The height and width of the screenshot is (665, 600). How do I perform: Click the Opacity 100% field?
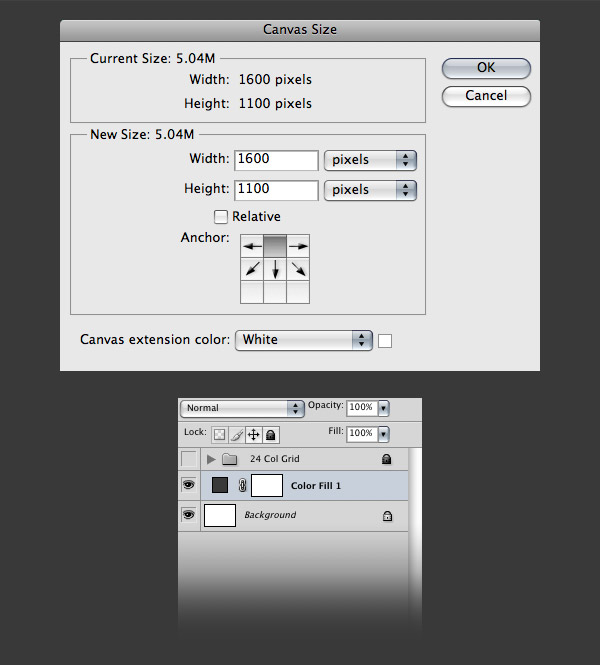pos(362,408)
